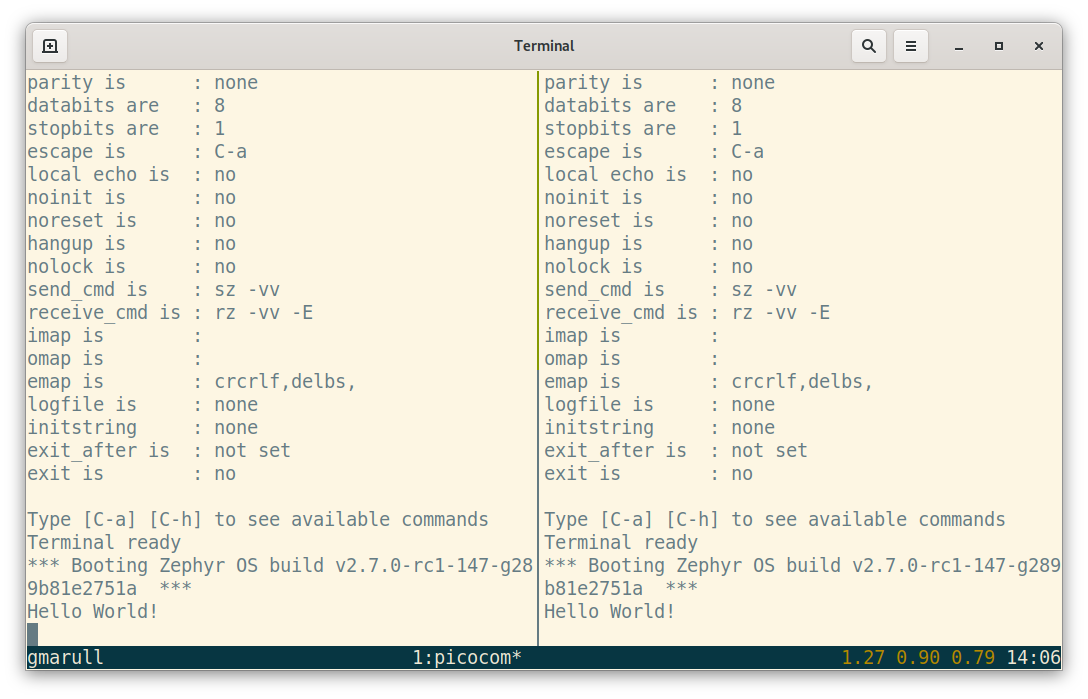Image resolution: width=1088 pixels, height=699 pixels.
Task: Click the send_cmd line in the left pane
Action: pyautogui.click(x=150, y=289)
